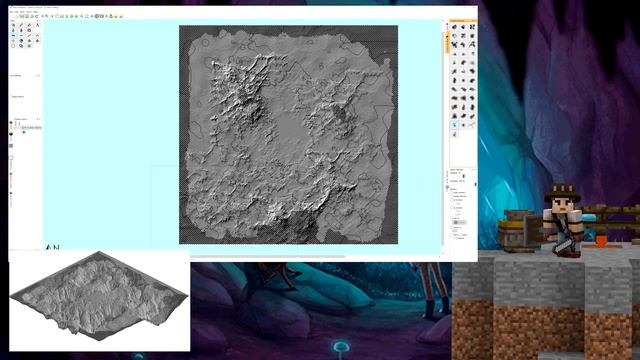Select the highlighted Height raise/lower tool
The image size is (640, 360).
pyautogui.click(x=13, y=36)
